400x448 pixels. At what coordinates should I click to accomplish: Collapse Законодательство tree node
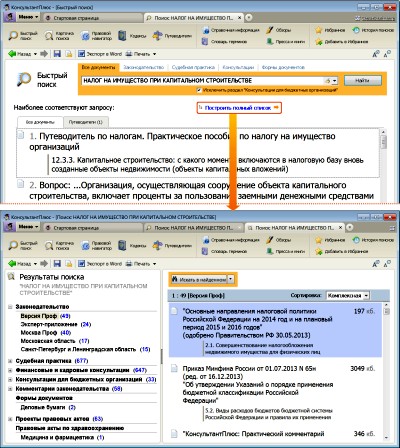(x=10, y=307)
